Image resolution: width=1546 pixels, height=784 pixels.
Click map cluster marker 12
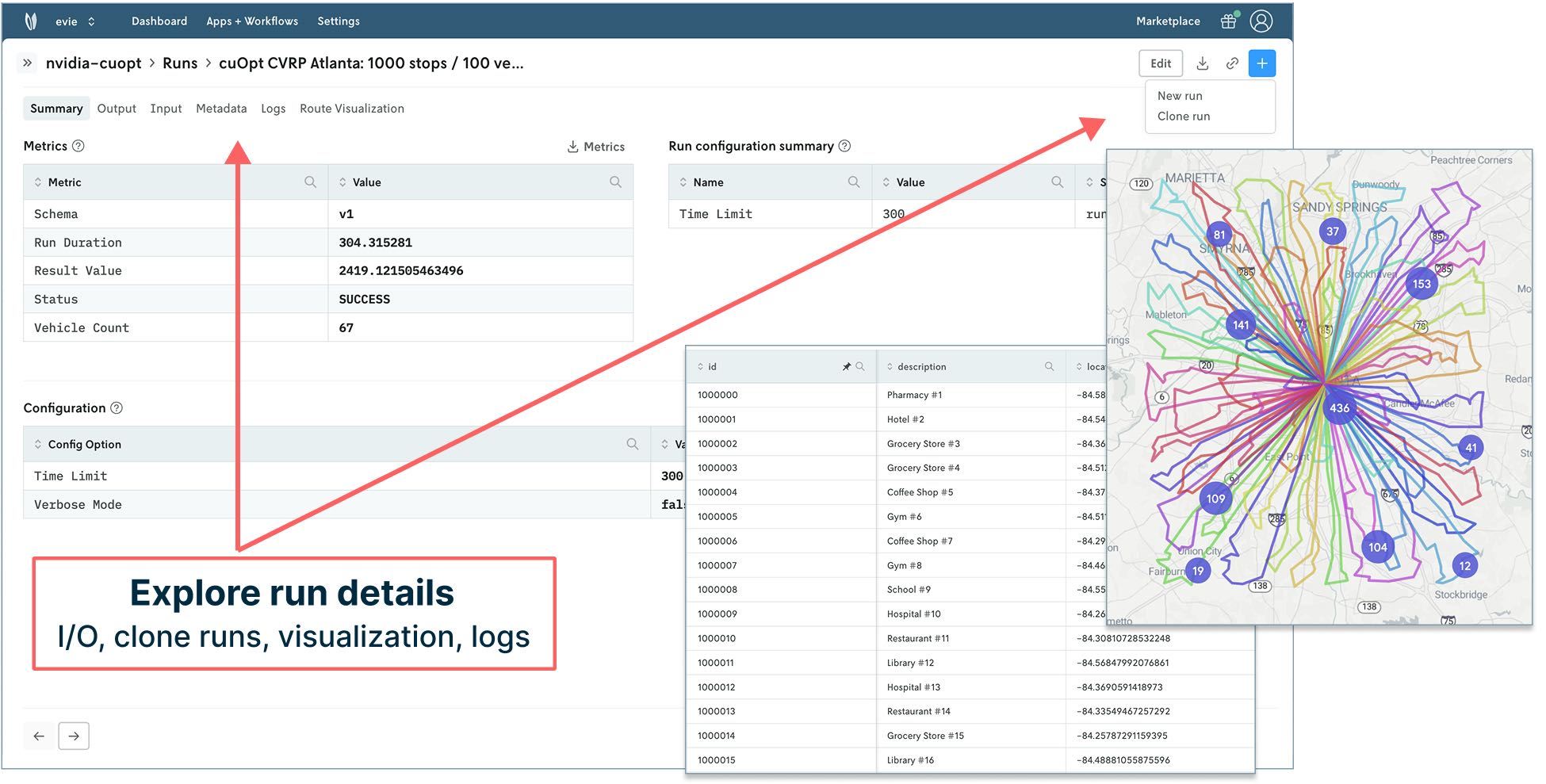click(1465, 566)
